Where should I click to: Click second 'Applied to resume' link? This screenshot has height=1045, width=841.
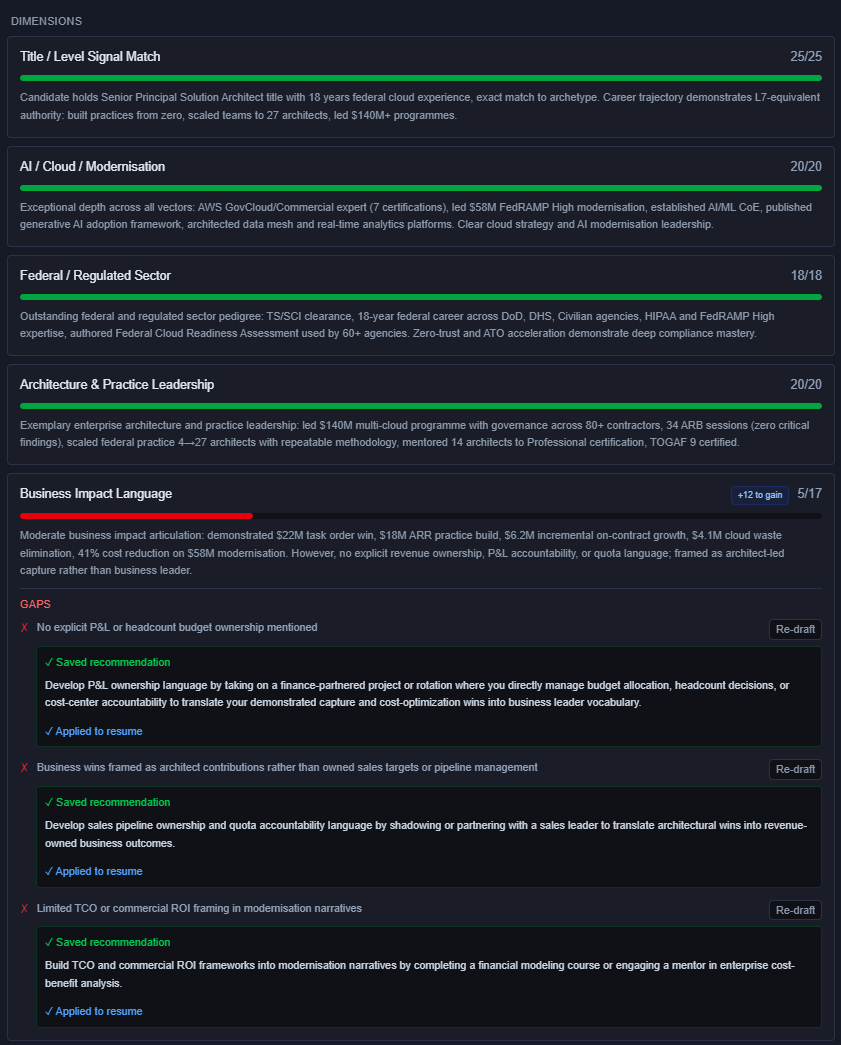point(93,871)
